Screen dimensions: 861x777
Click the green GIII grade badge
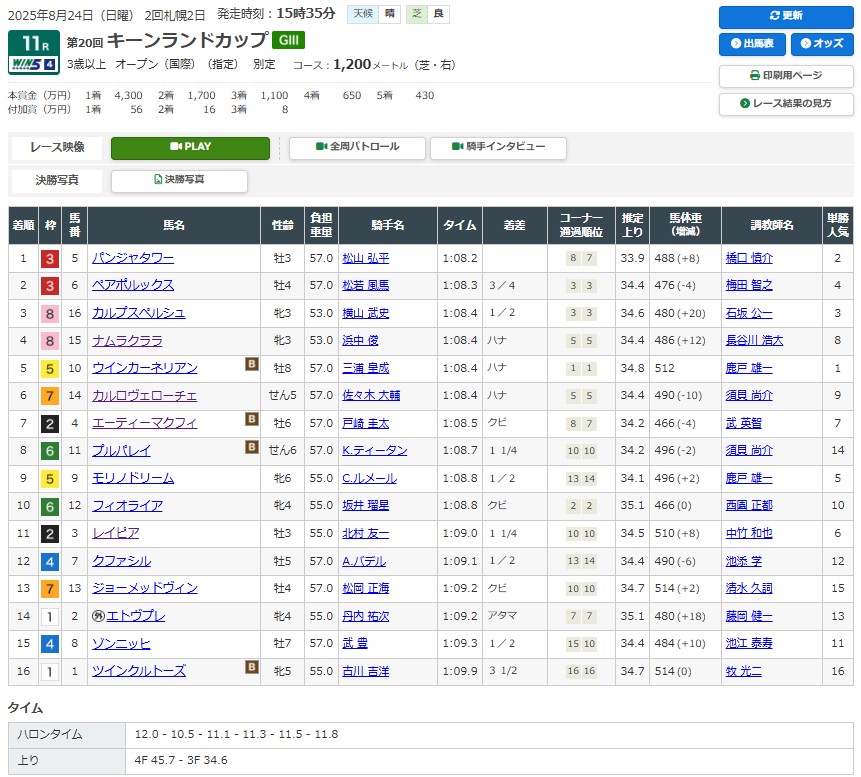coord(288,40)
